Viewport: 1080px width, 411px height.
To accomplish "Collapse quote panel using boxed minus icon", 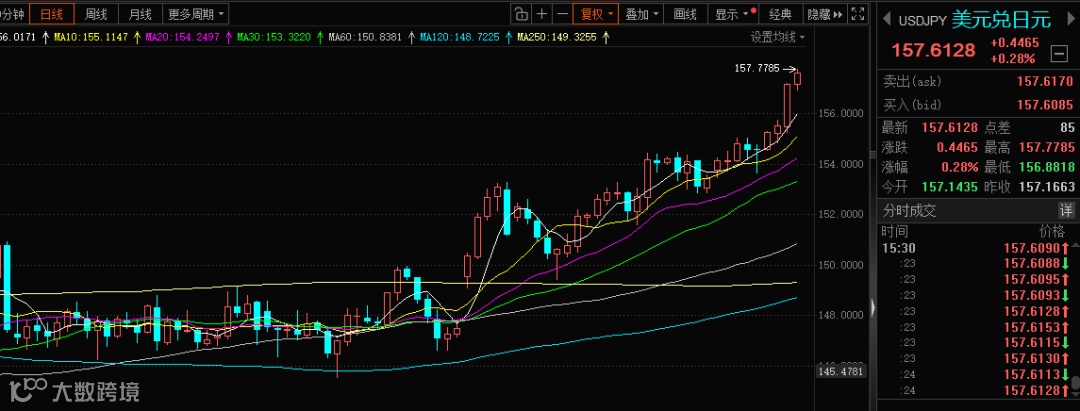I will 1057,53.
